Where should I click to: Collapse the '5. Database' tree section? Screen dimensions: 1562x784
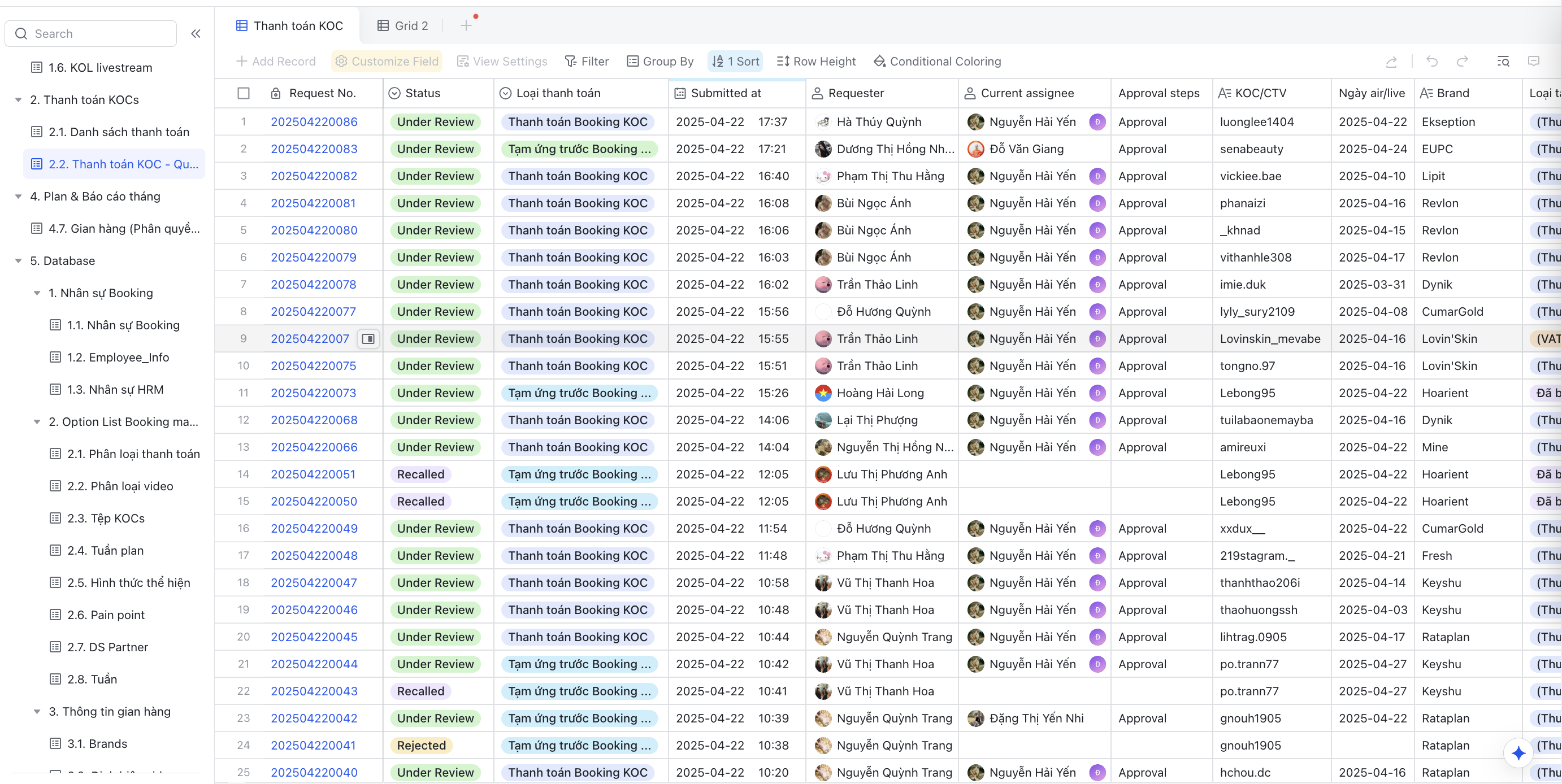point(18,260)
